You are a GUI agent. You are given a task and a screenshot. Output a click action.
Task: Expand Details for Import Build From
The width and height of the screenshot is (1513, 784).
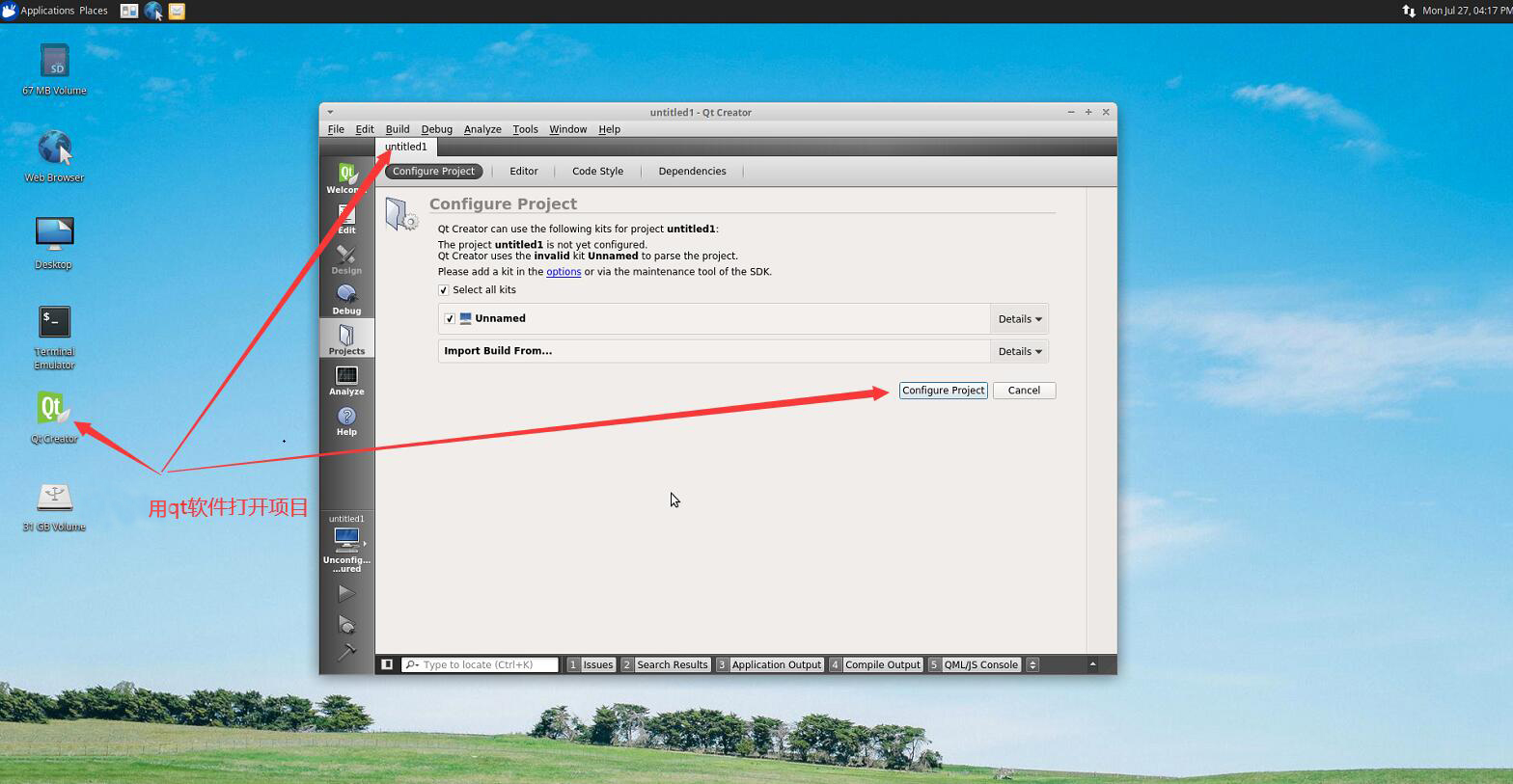coord(1019,352)
